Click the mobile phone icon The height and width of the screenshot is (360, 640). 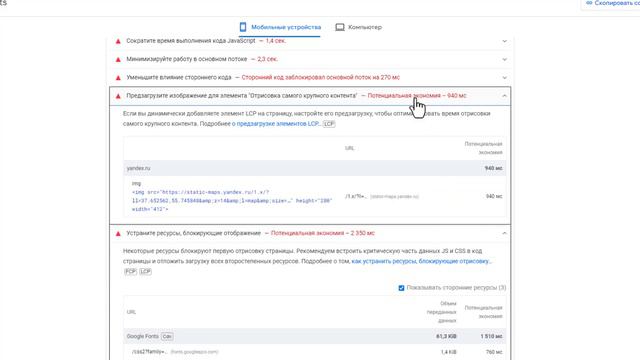(243, 27)
